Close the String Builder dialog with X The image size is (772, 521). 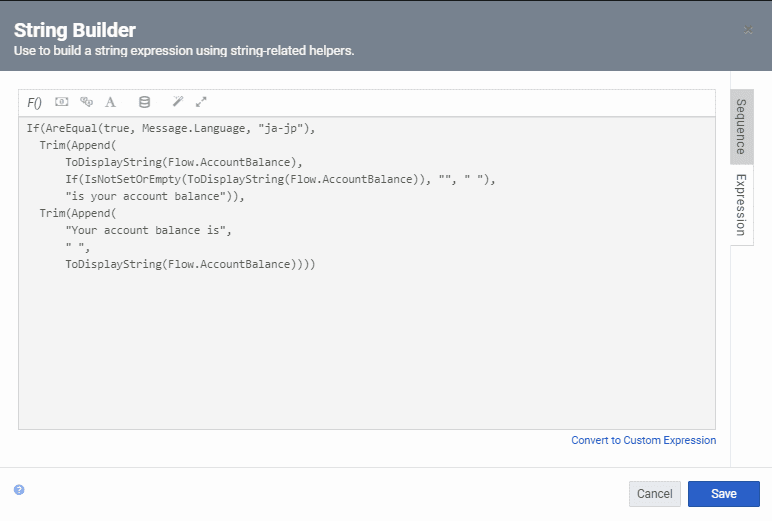coord(748,31)
